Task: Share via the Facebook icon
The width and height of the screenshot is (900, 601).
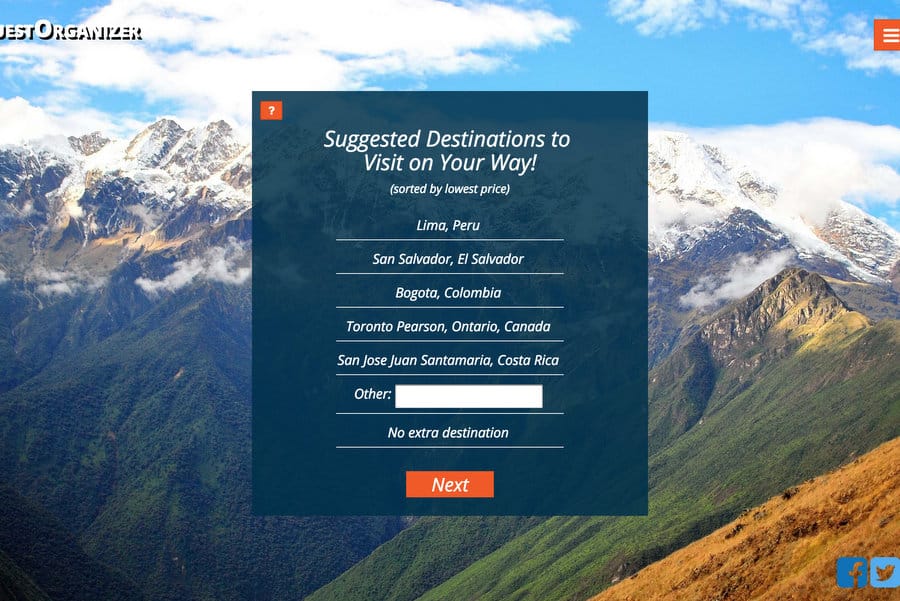Action: (x=852, y=572)
